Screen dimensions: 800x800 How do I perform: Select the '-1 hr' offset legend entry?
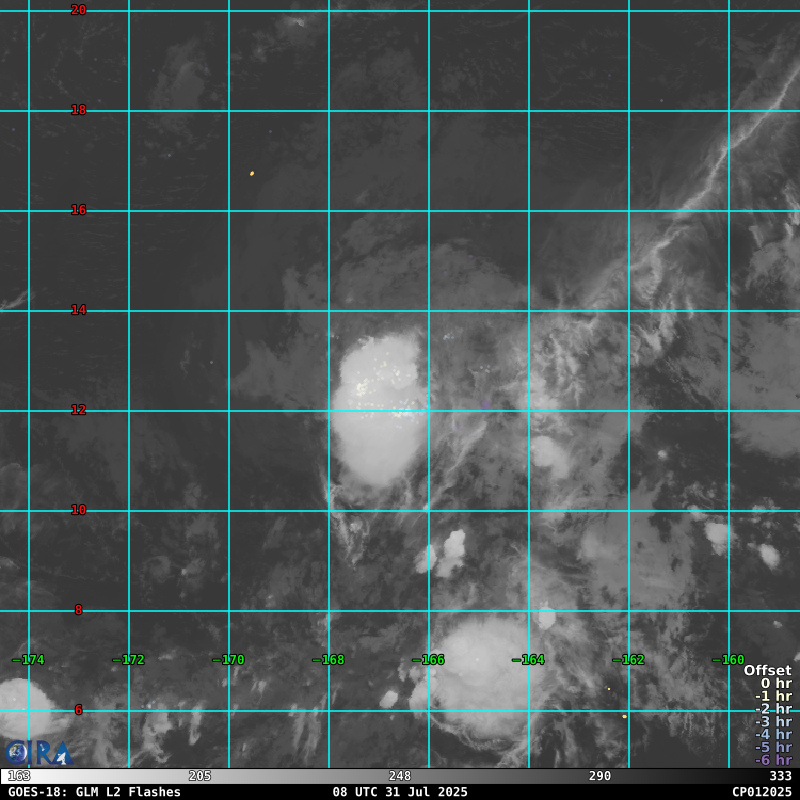(772, 697)
